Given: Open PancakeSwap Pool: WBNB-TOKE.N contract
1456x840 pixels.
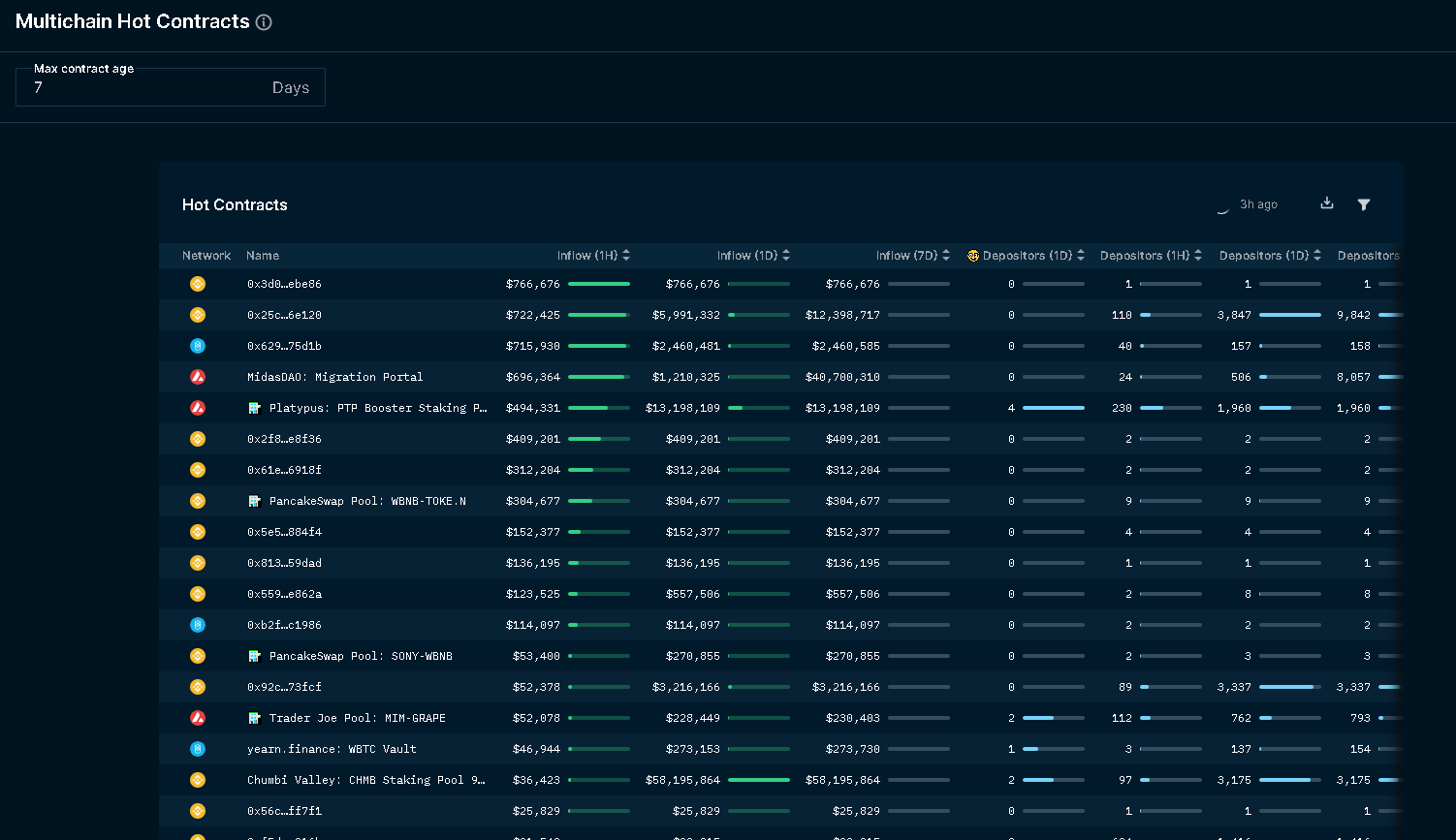Looking at the screenshot, I should pos(367,501).
